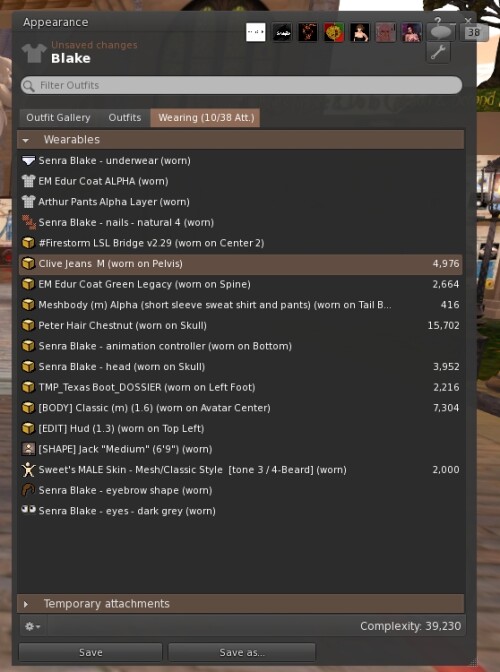Click the underwear icon for Senra Blake underwear
The width and height of the screenshot is (500, 672).
(28, 161)
